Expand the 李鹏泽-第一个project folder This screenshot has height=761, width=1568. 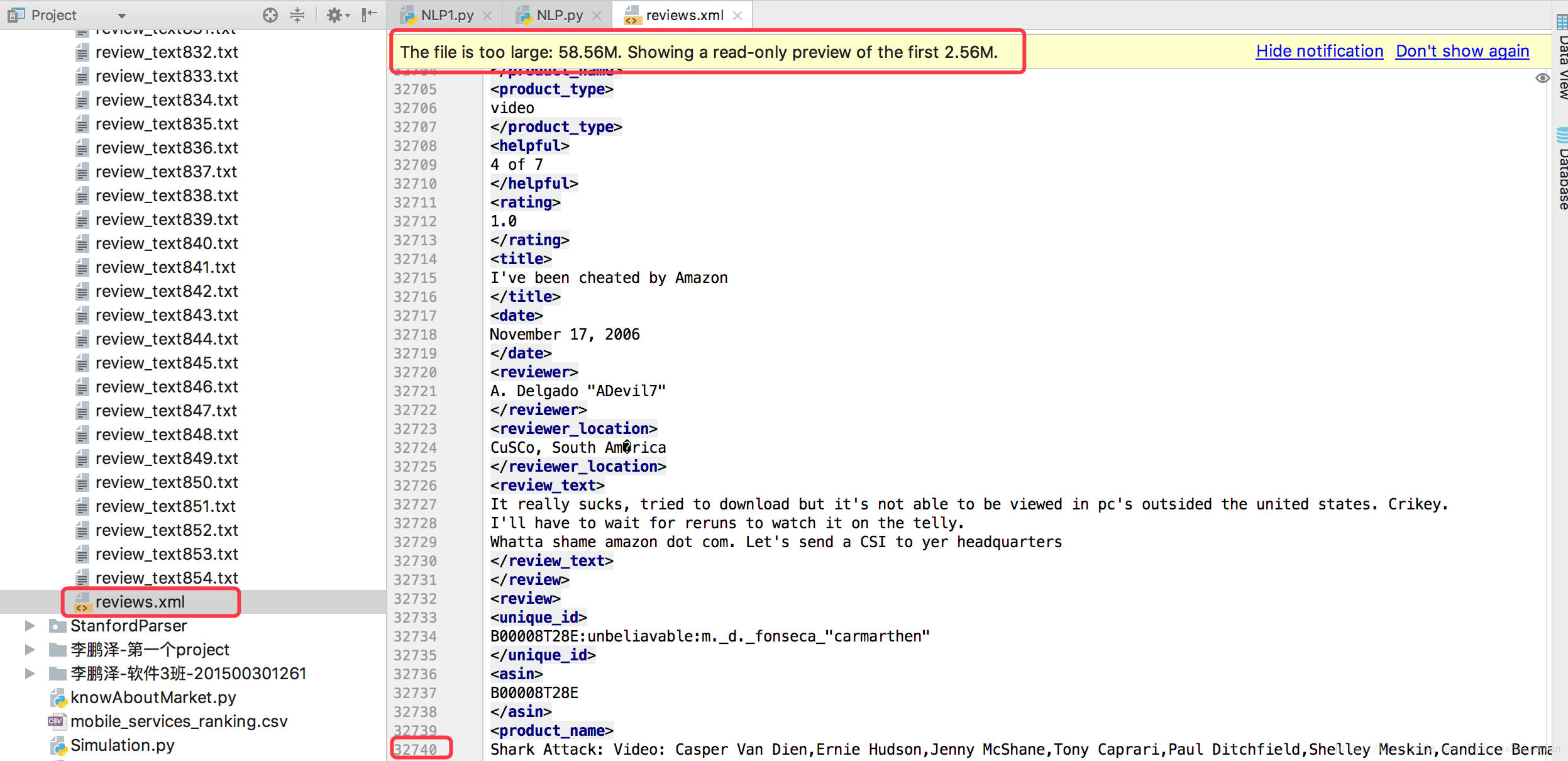coord(29,650)
